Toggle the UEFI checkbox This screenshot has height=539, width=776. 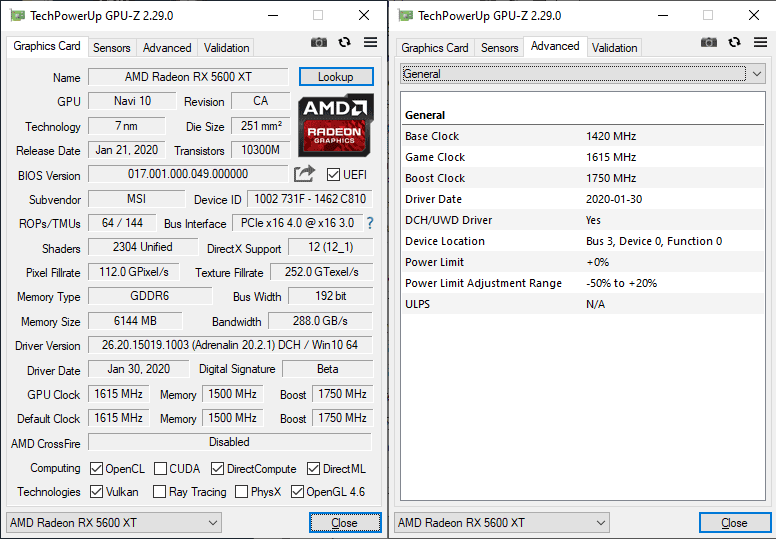pos(333,175)
